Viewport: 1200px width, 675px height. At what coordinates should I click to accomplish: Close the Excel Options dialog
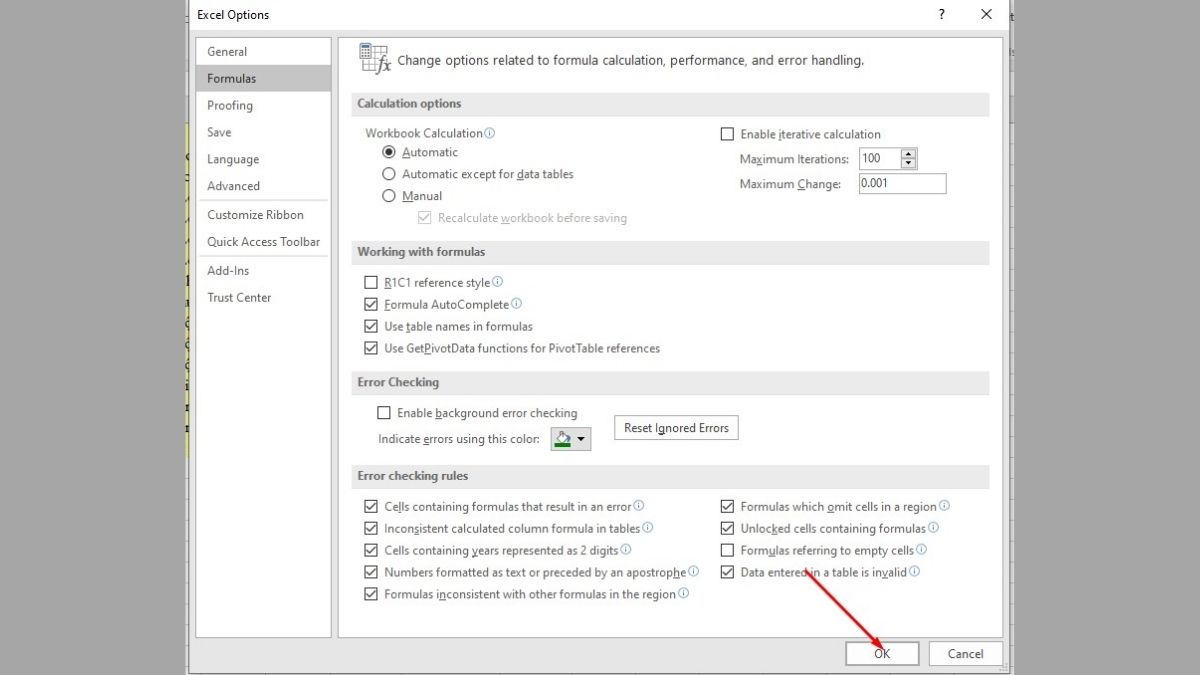click(x=987, y=14)
